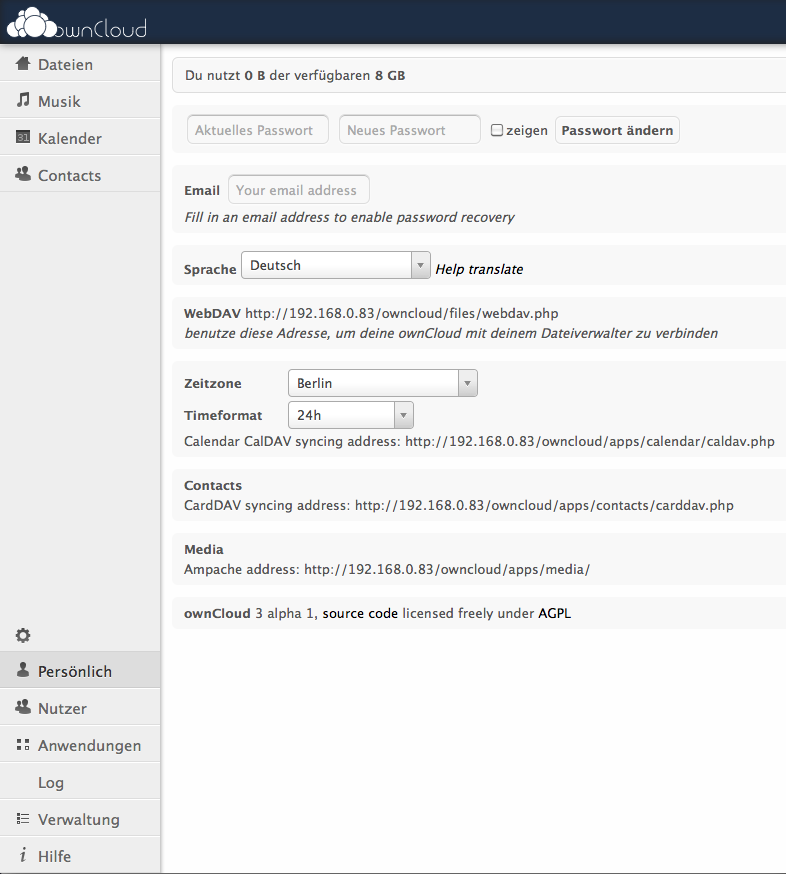Open Anwendungen via the grid icon
Viewport: 786px width, 874px height.
(x=23, y=745)
